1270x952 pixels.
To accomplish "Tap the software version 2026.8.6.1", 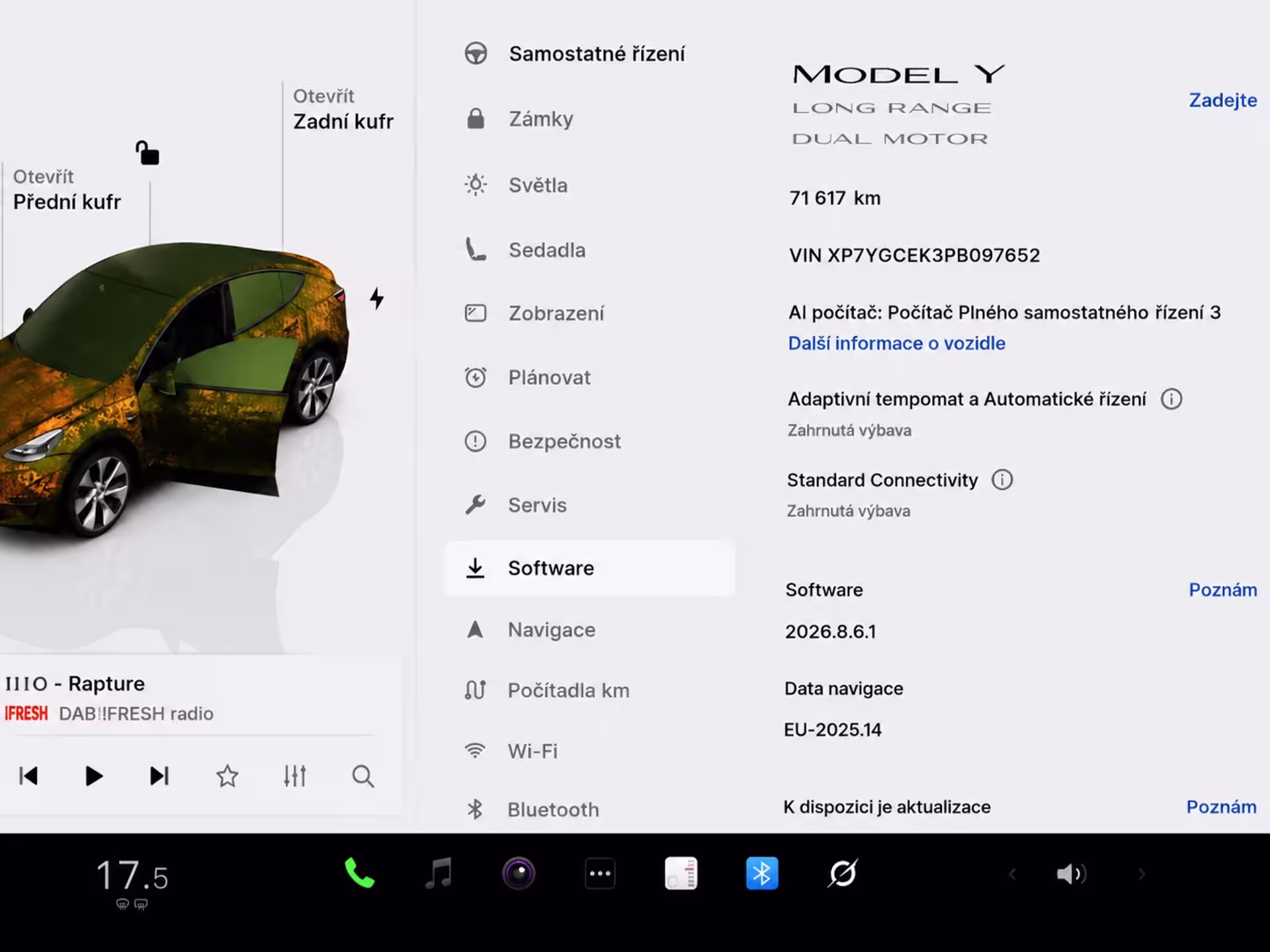I will (830, 631).
